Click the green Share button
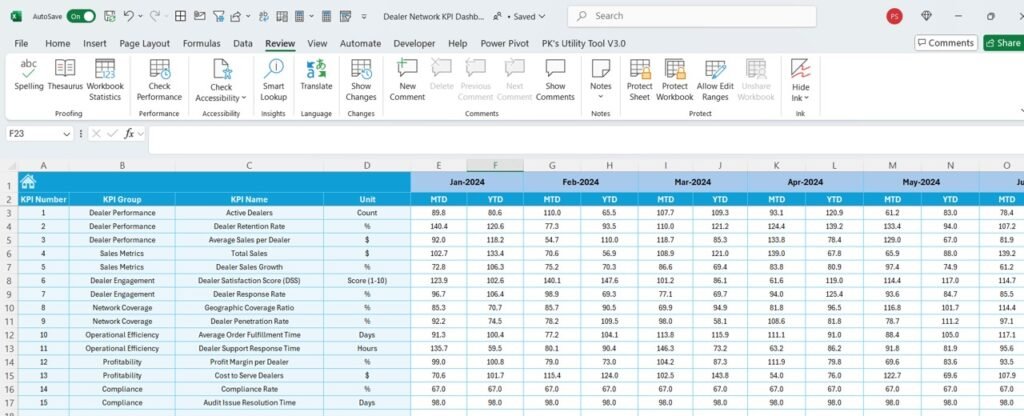Screen dimensions: 1024x416 click(1002, 43)
